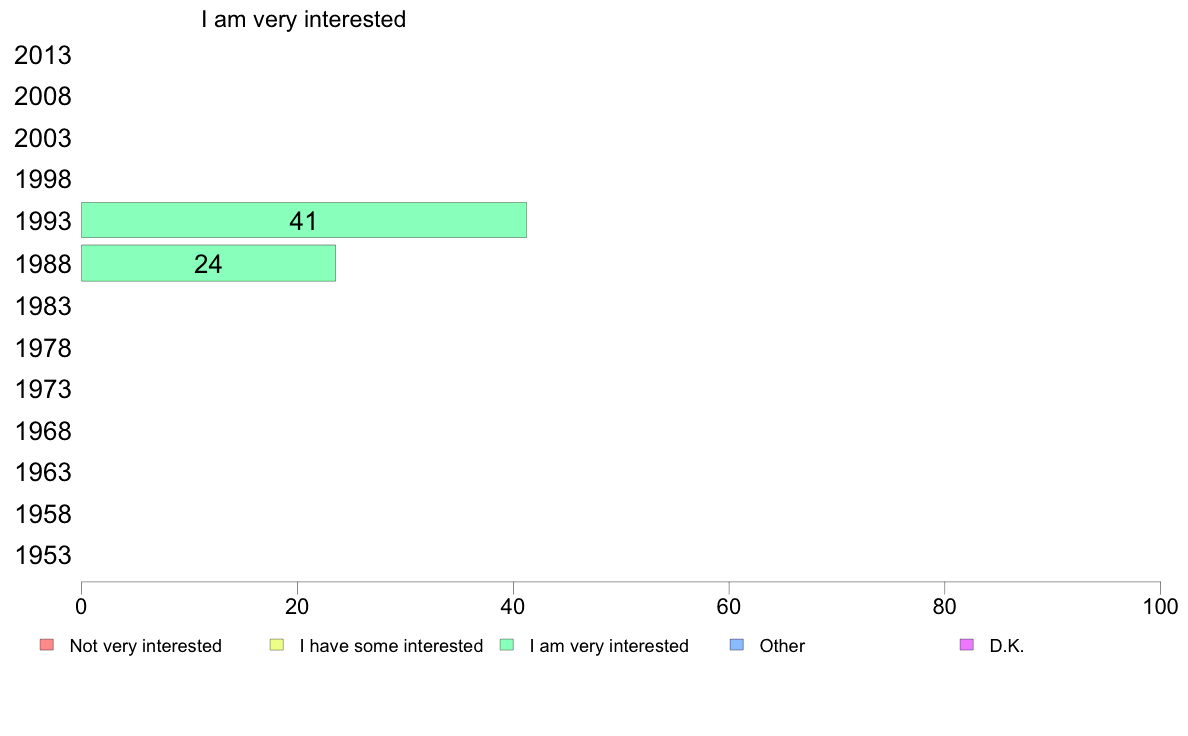Click the 1968 year label
Image resolution: width=1188 pixels, height=736 pixels.
point(43,431)
